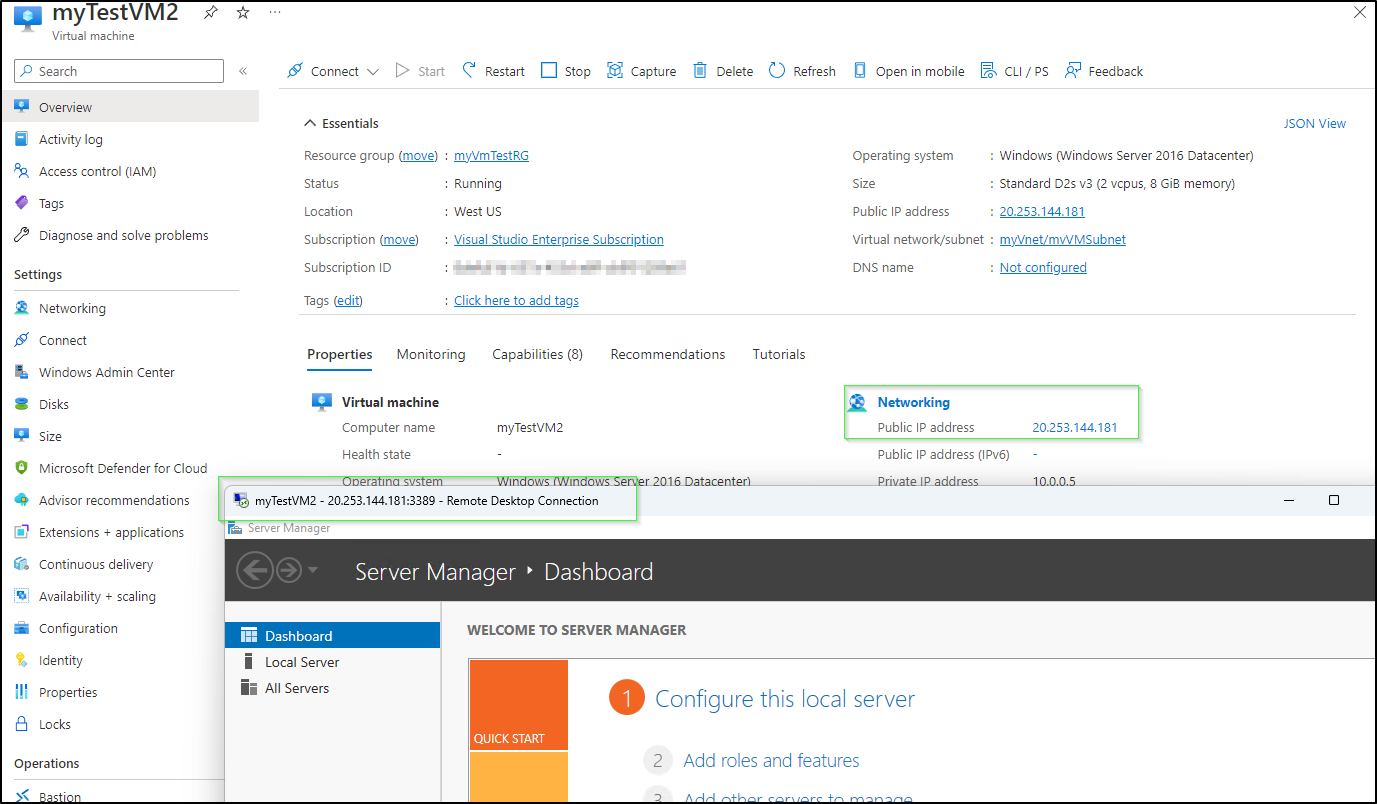
Task: Mark myTestVM2 as favorite with star icon
Action: click(x=243, y=12)
